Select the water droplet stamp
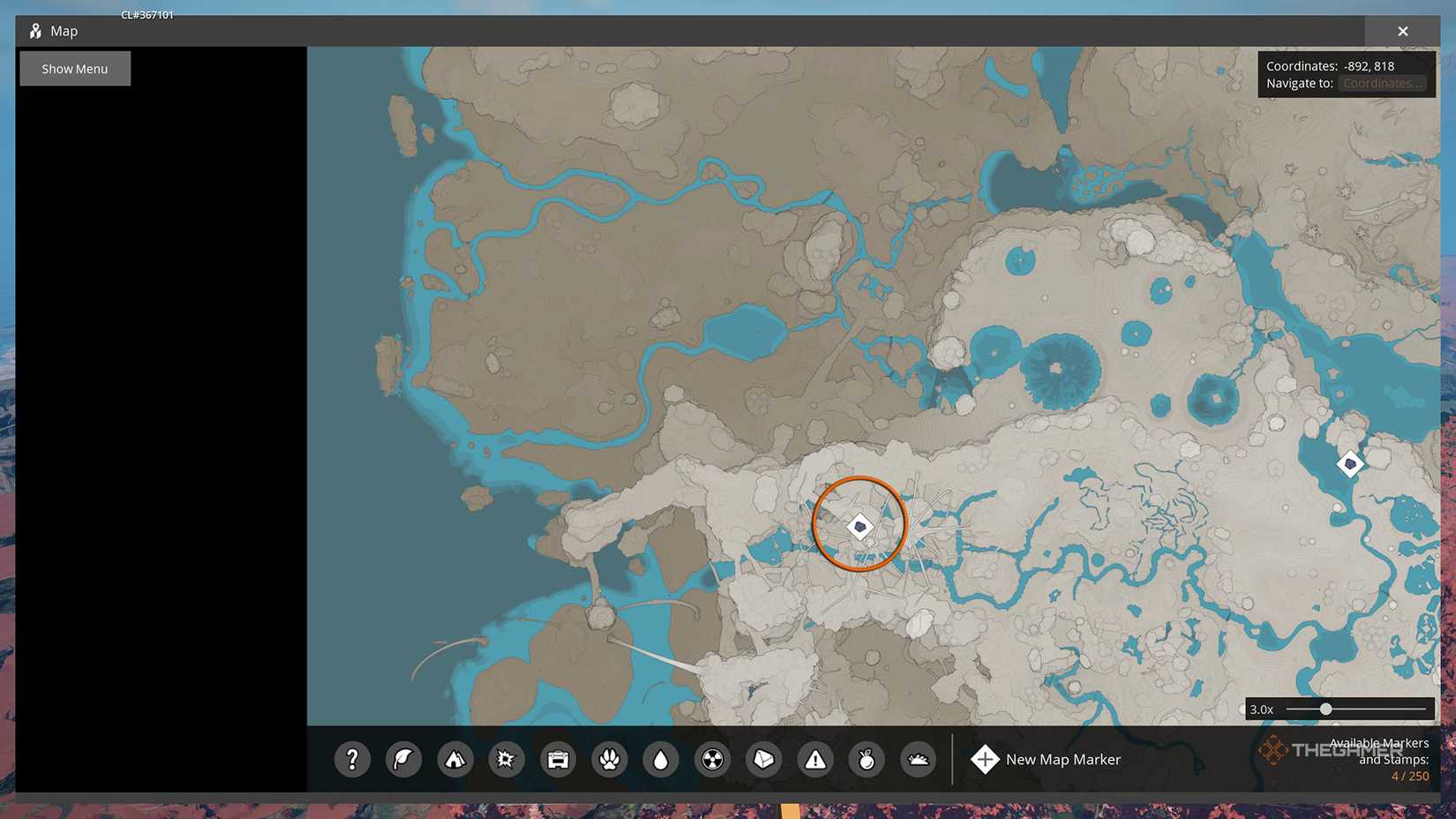 click(660, 759)
